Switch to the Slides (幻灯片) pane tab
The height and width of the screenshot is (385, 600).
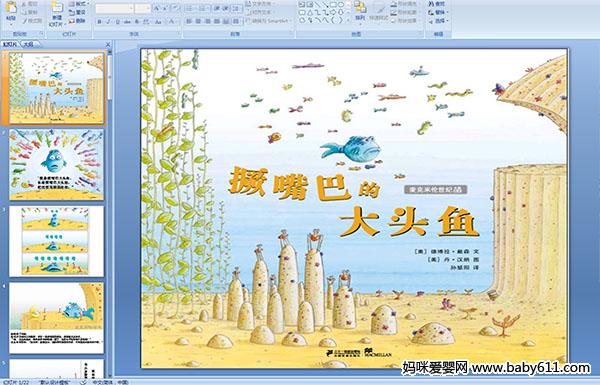(x=10, y=44)
